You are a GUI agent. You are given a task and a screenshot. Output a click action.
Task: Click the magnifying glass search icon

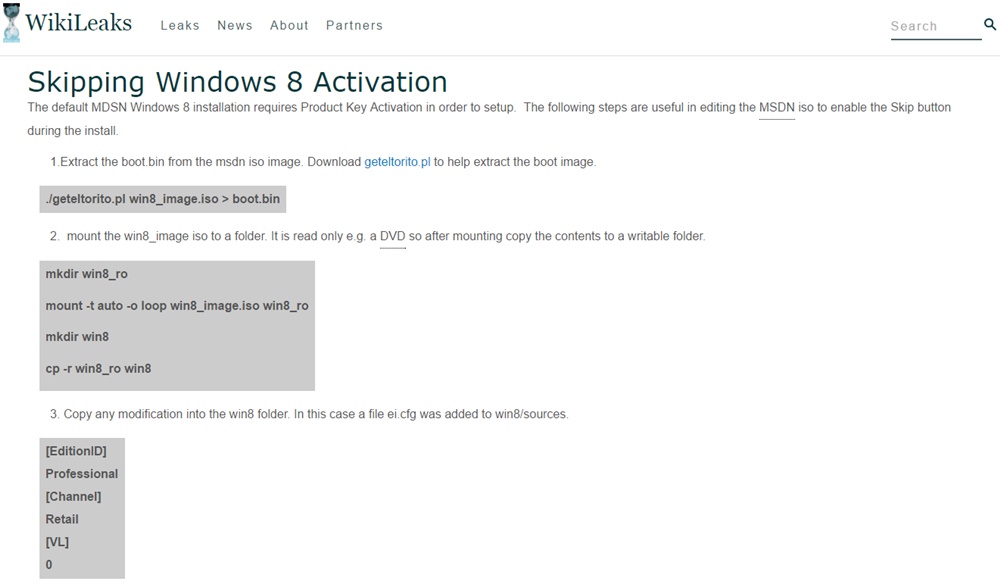[990, 24]
